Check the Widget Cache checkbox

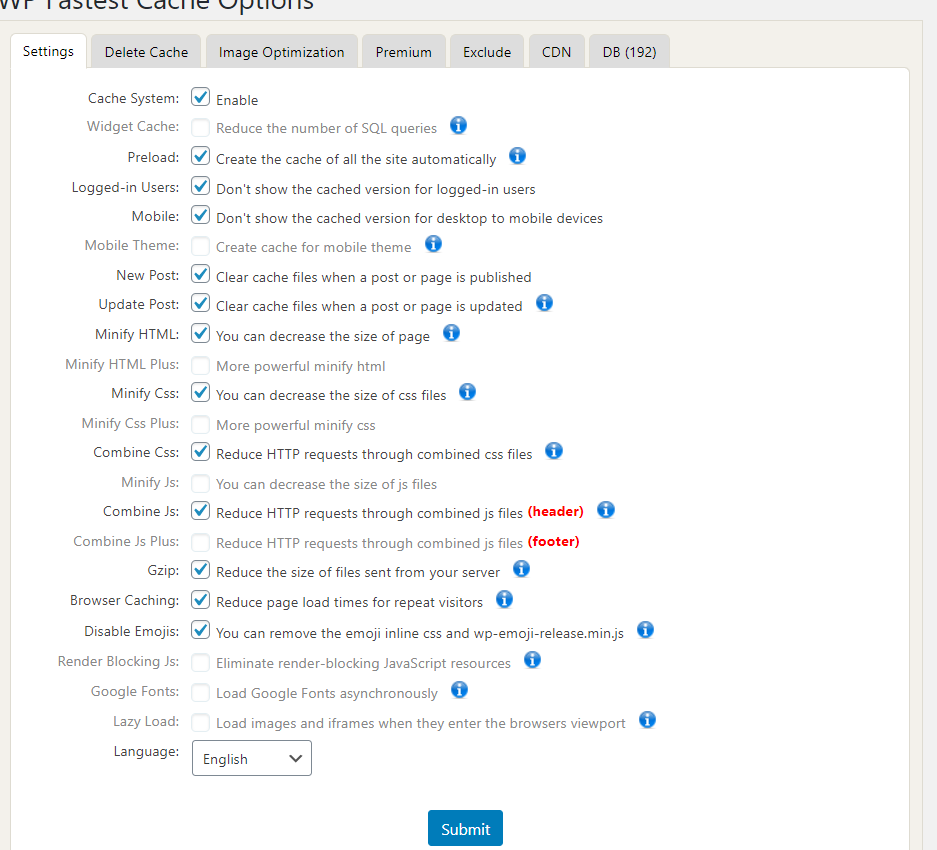coord(201,127)
